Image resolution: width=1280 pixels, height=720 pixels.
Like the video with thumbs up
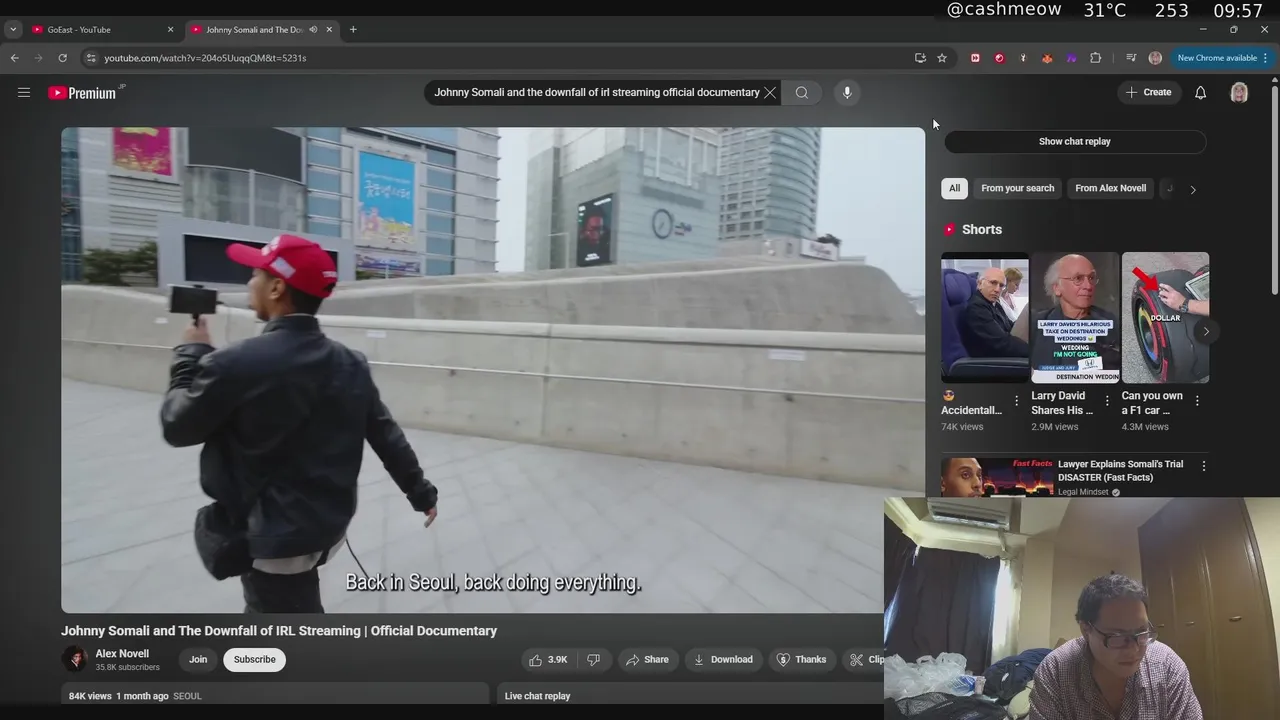(548, 660)
